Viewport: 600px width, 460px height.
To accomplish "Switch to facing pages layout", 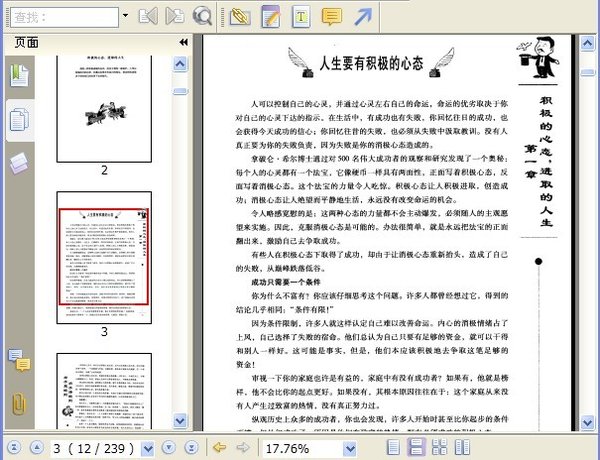I will tap(463, 447).
